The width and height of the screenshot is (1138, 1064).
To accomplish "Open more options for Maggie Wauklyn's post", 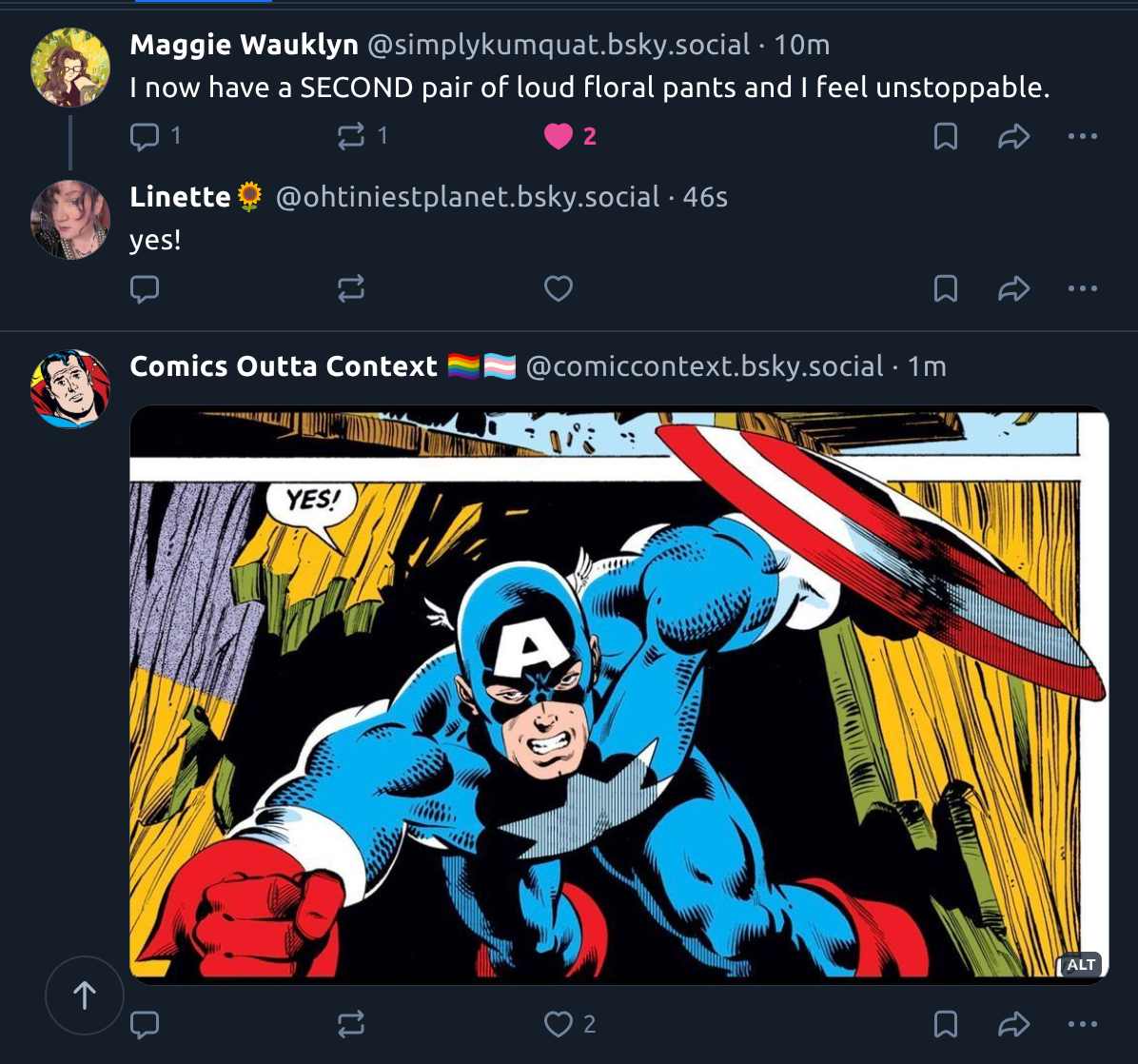I will [1083, 137].
